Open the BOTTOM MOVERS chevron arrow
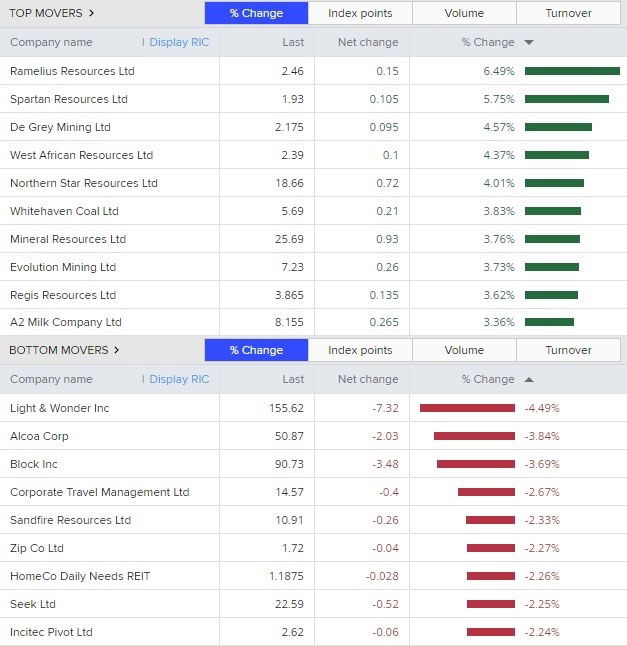This screenshot has width=627, height=646. pyautogui.click(x=117, y=350)
